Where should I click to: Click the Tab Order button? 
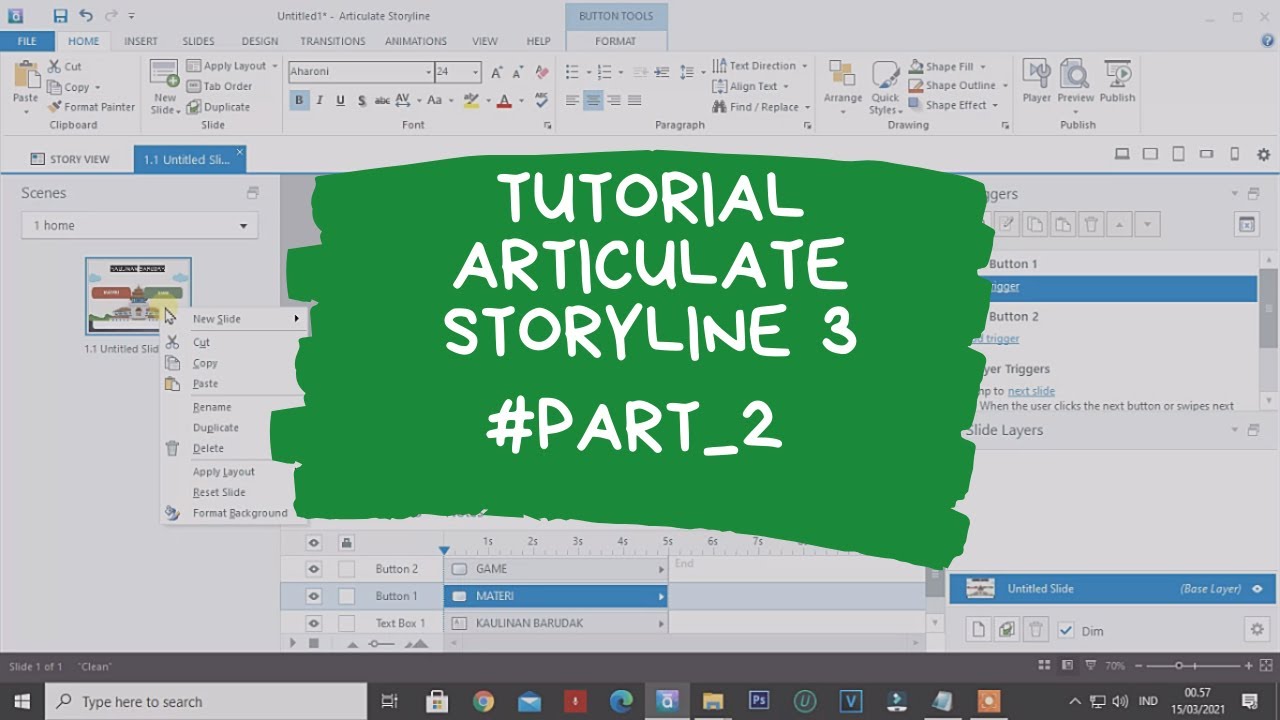[219, 86]
